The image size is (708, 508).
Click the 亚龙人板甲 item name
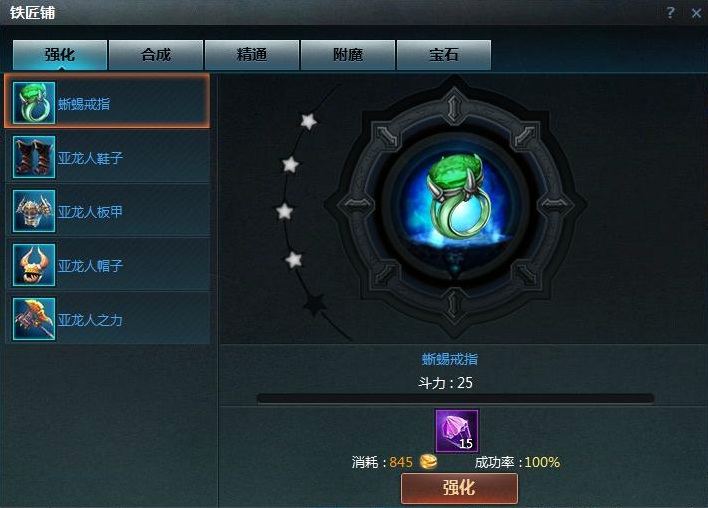pyautogui.click(x=90, y=212)
